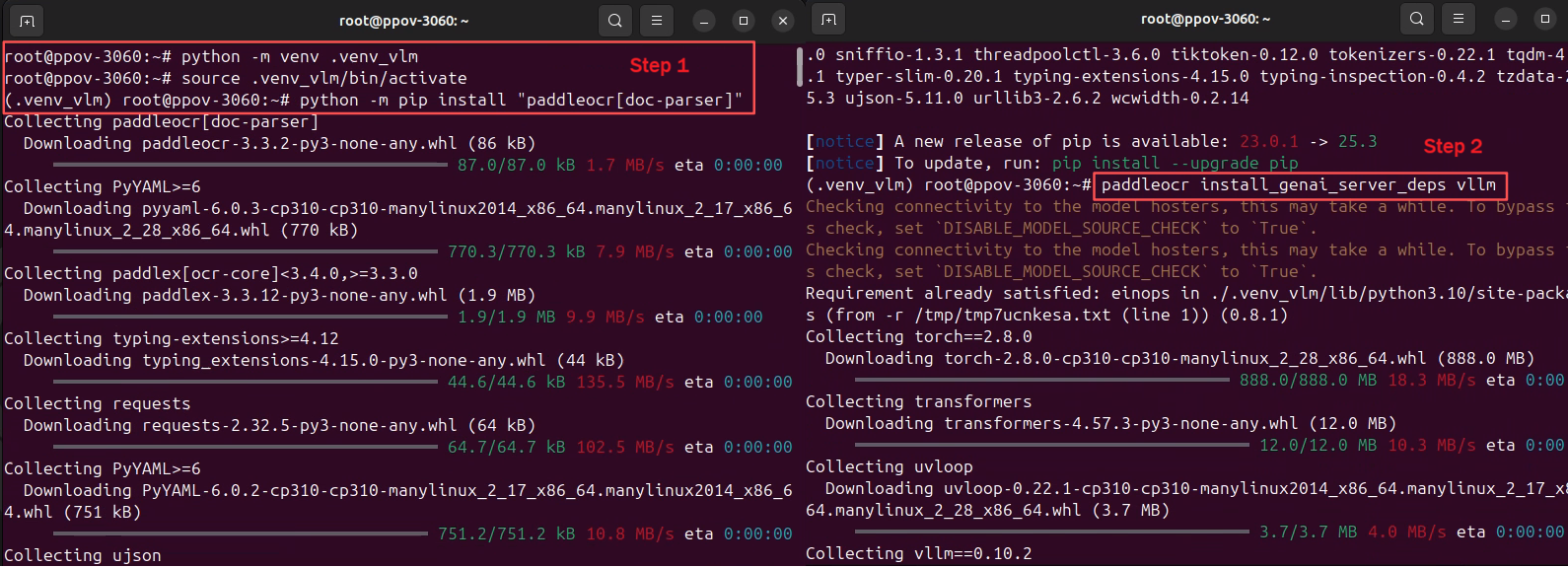Click 'Downloading paddleocr-3.3.2-py3-none-any.whl' line
The height and width of the screenshot is (568, 1568).
pos(280,143)
